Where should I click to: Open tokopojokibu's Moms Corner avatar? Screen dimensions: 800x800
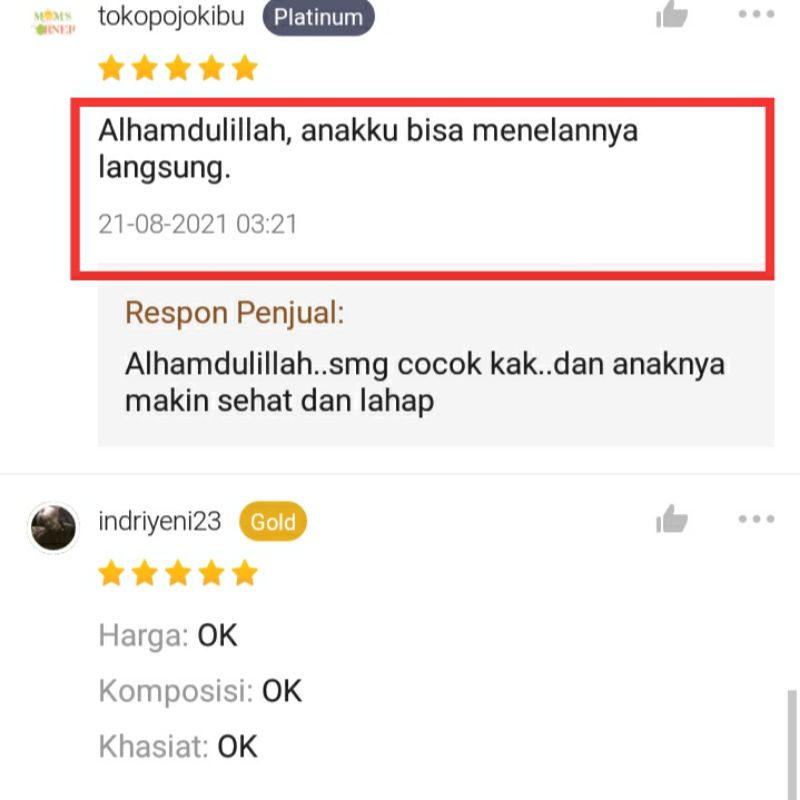point(54,22)
